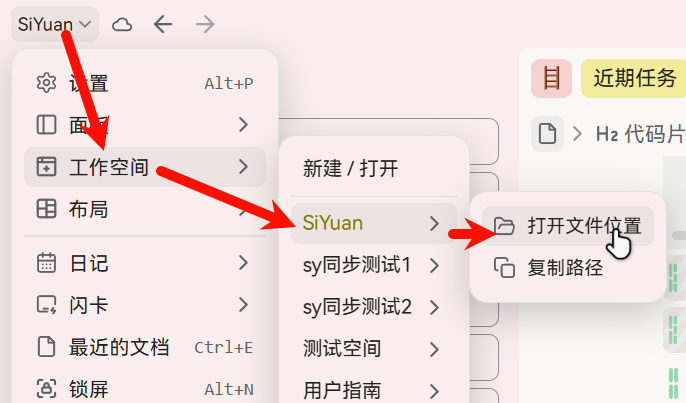
Task: Click the red ladder emoji icon
Action: [x=551, y=79]
